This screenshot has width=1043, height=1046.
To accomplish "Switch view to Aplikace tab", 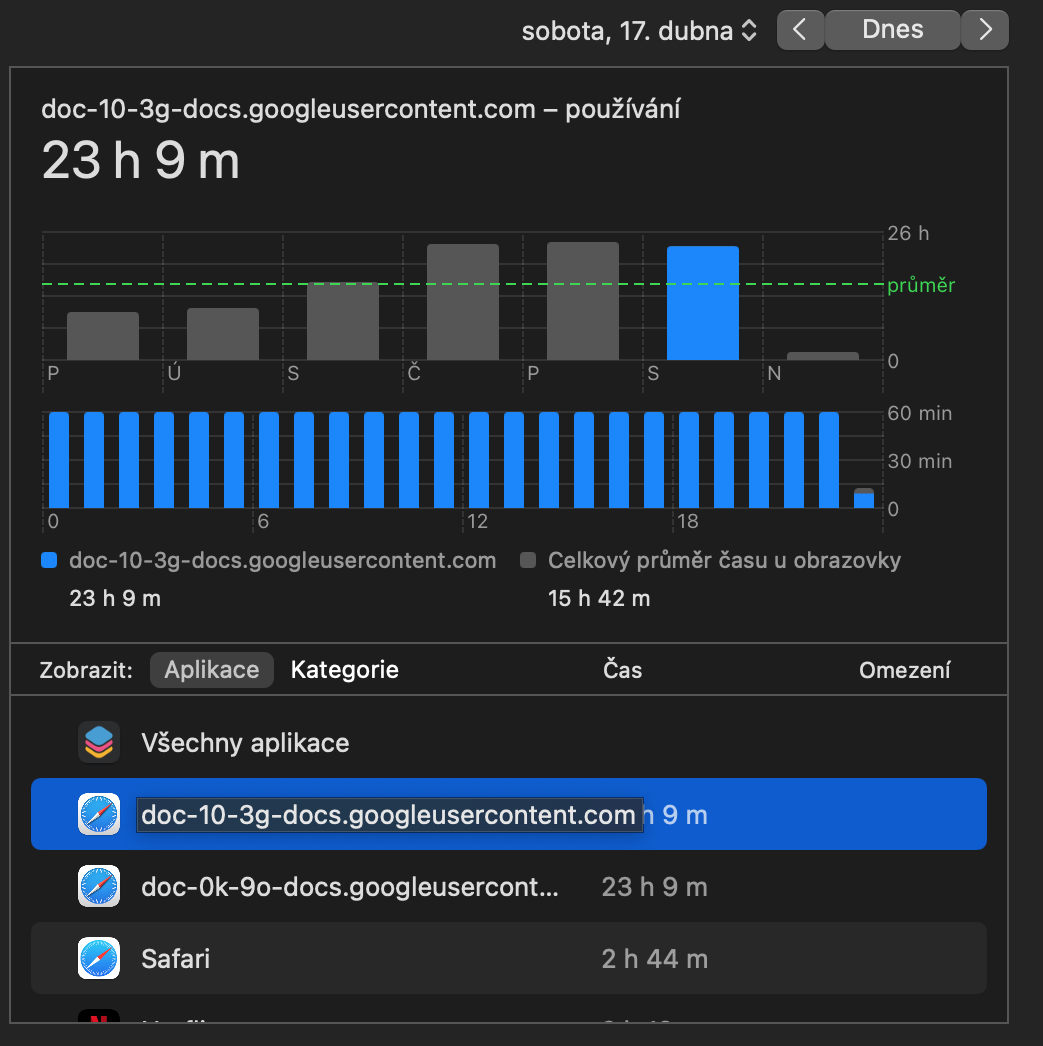I will click(x=211, y=670).
